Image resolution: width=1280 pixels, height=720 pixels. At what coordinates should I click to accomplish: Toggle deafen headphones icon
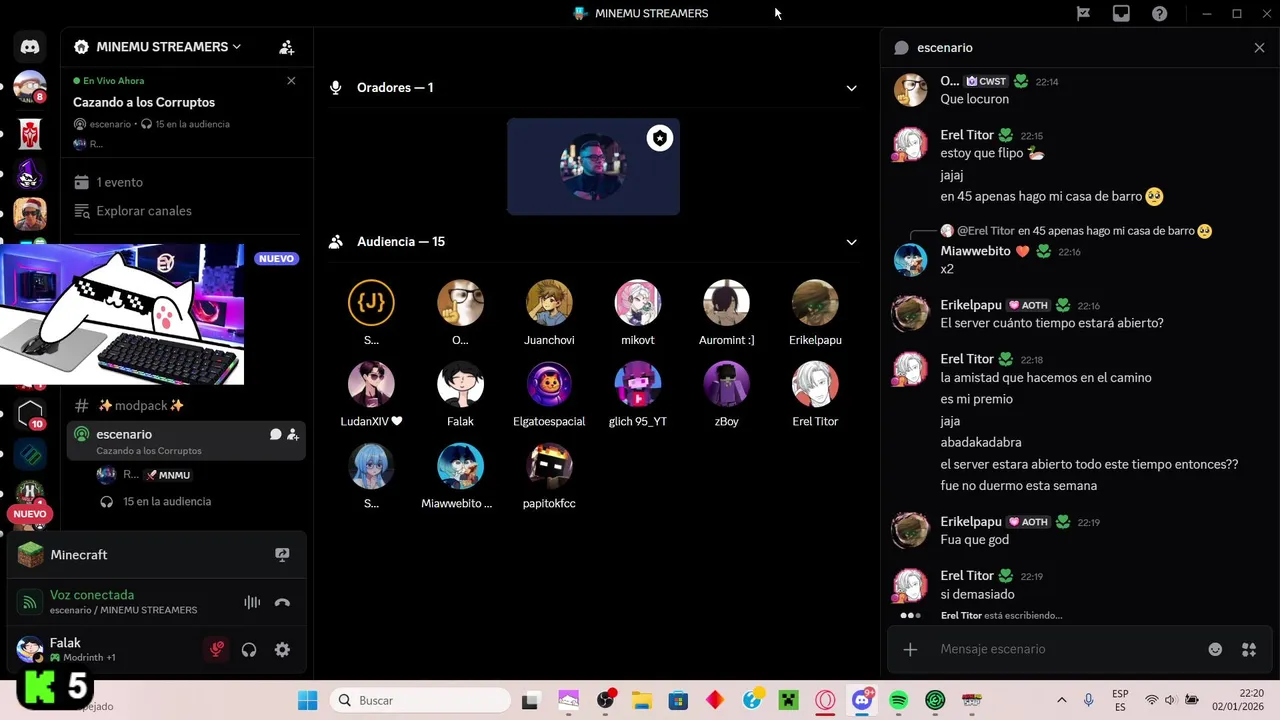pos(249,650)
